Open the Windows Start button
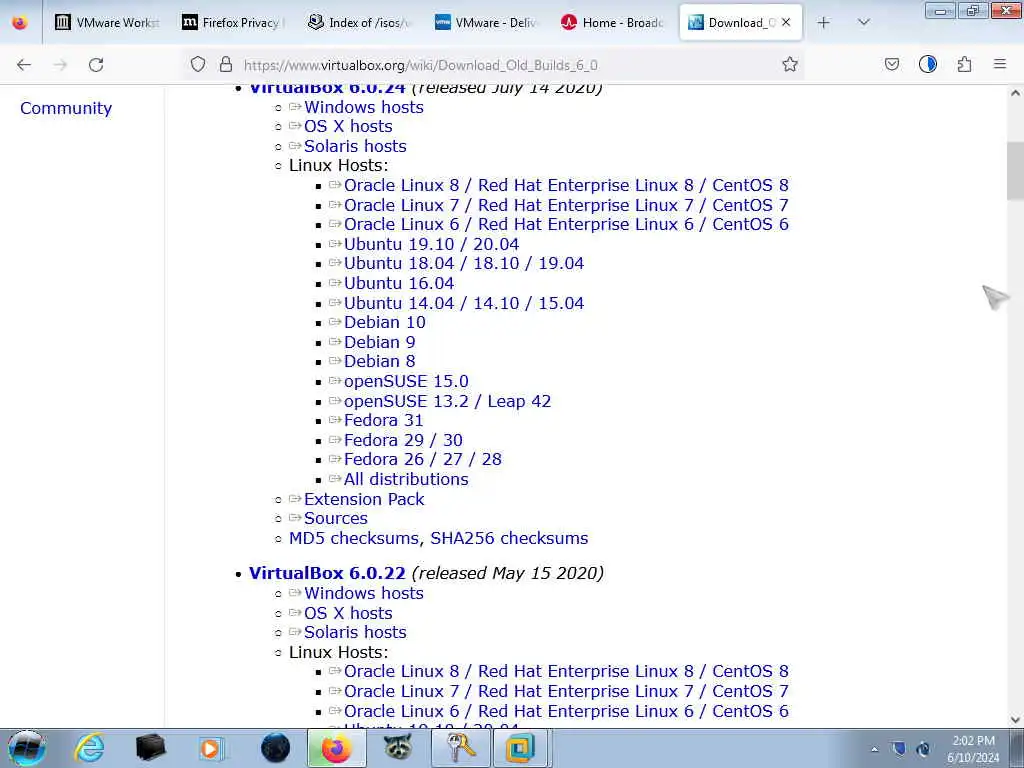The height and width of the screenshot is (768, 1024). pos(27,748)
